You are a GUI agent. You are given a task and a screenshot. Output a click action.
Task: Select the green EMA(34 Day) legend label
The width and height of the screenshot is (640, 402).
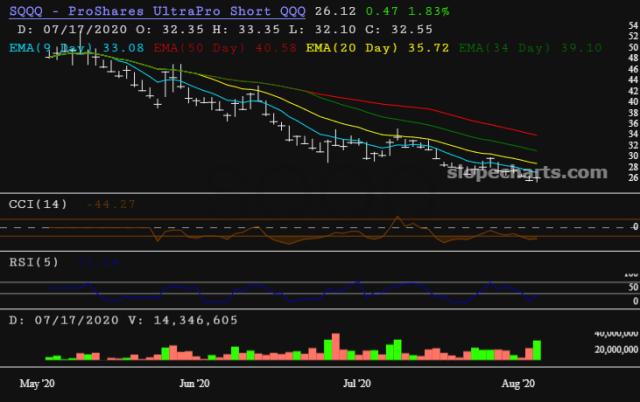click(508, 46)
